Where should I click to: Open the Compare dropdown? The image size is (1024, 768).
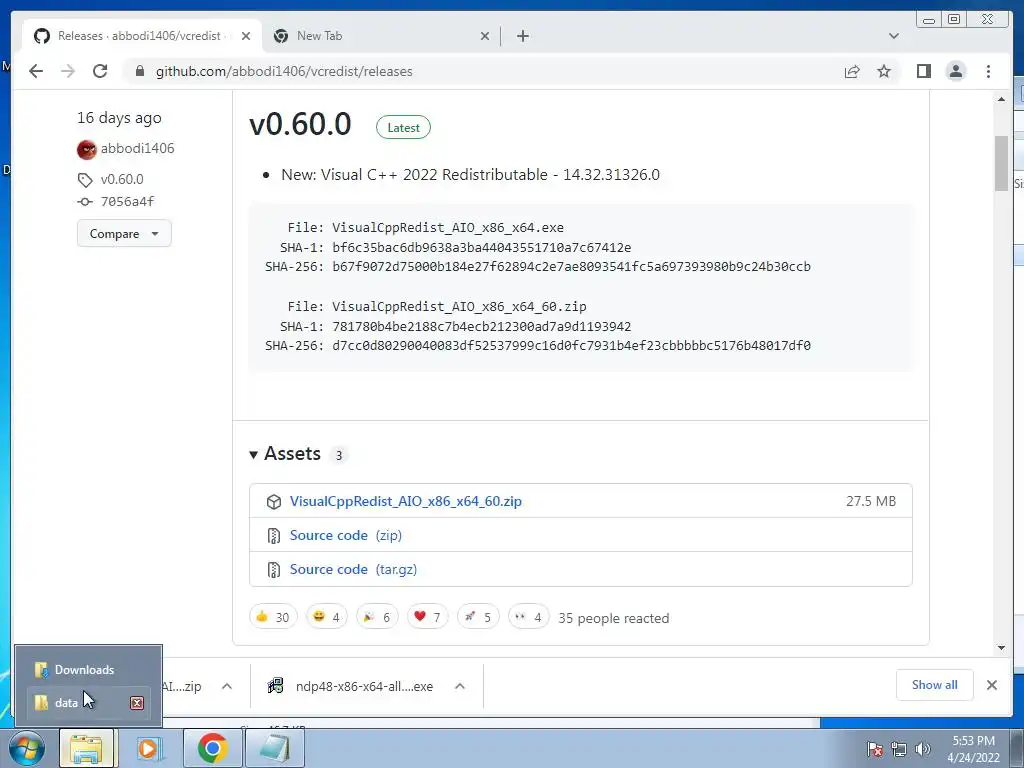(x=124, y=233)
